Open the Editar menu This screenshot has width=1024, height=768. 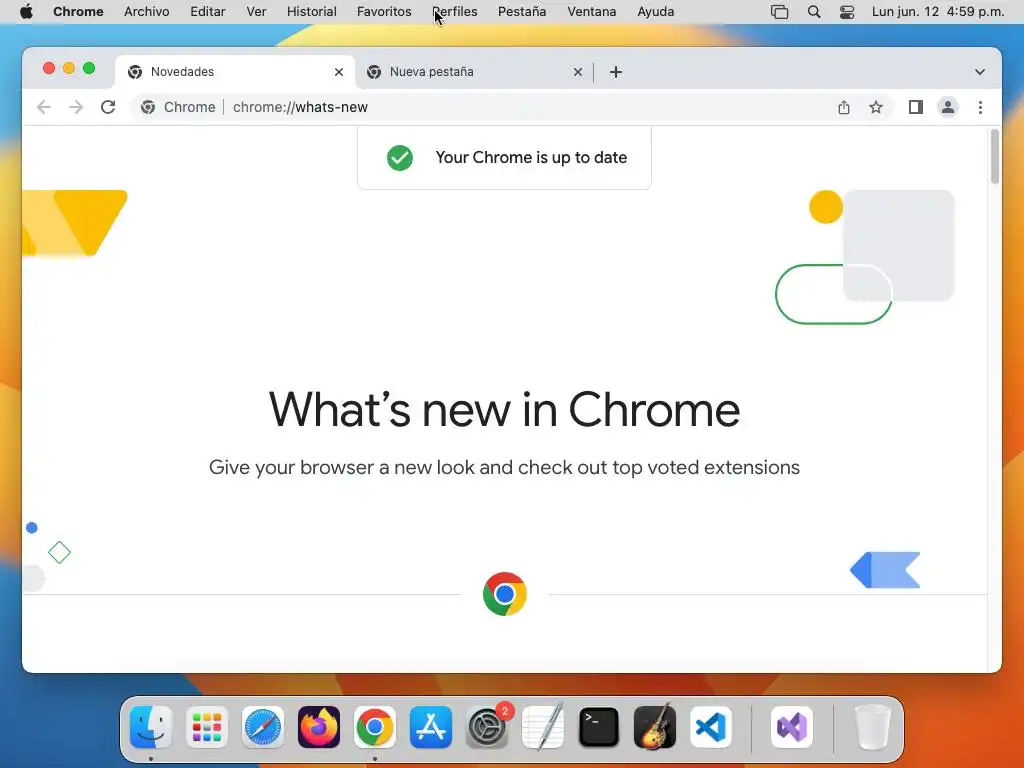[x=208, y=12]
